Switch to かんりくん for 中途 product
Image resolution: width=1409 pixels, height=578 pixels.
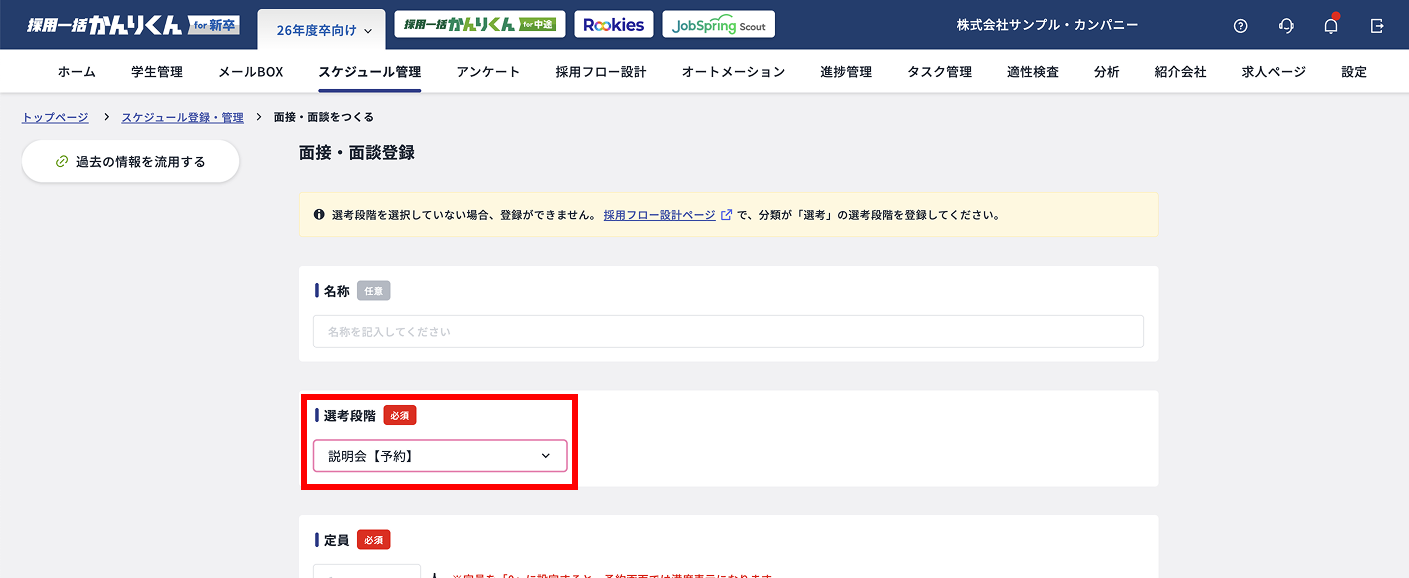[x=480, y=25]
